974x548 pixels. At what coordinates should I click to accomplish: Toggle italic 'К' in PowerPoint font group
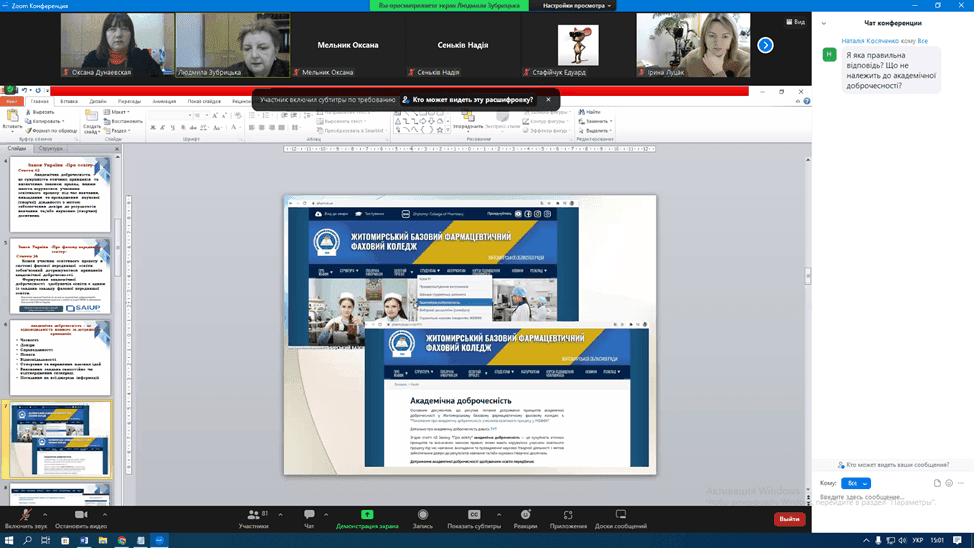pyautogui.click(x=163, y=127)
